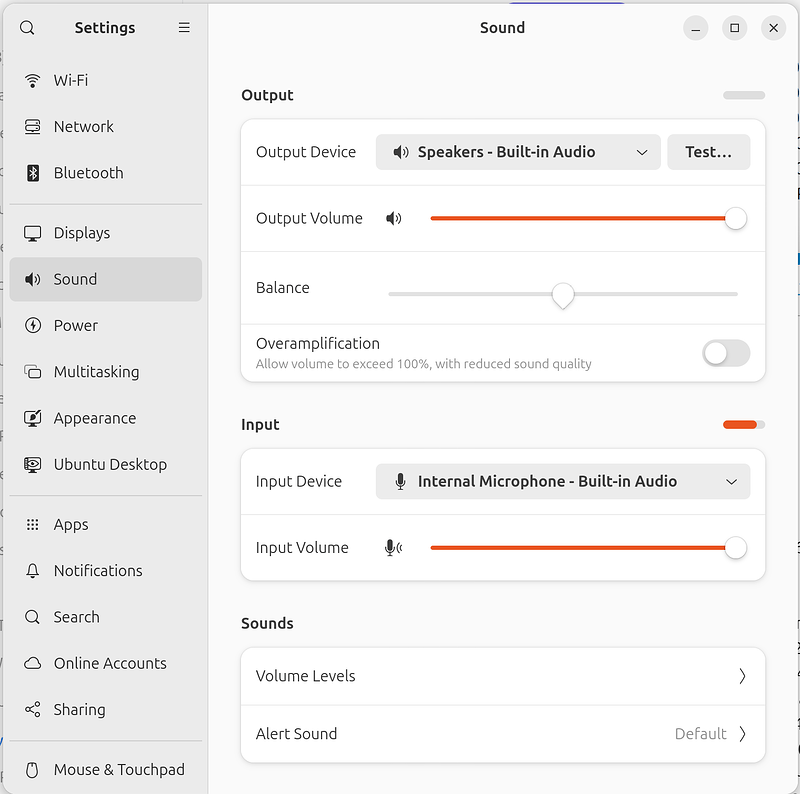Click the Bluetooth icon in sidebar
Screen dimensions: 800x794
click(x=33, y=173)
